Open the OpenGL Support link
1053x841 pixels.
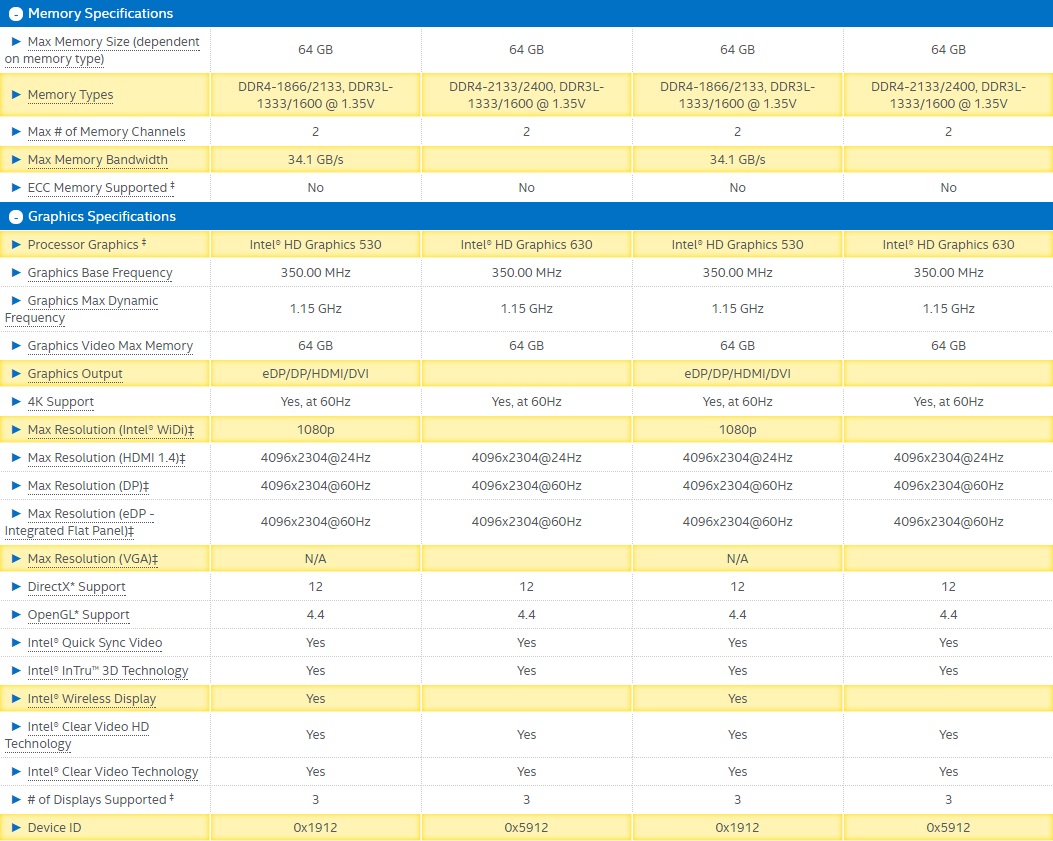79,615
